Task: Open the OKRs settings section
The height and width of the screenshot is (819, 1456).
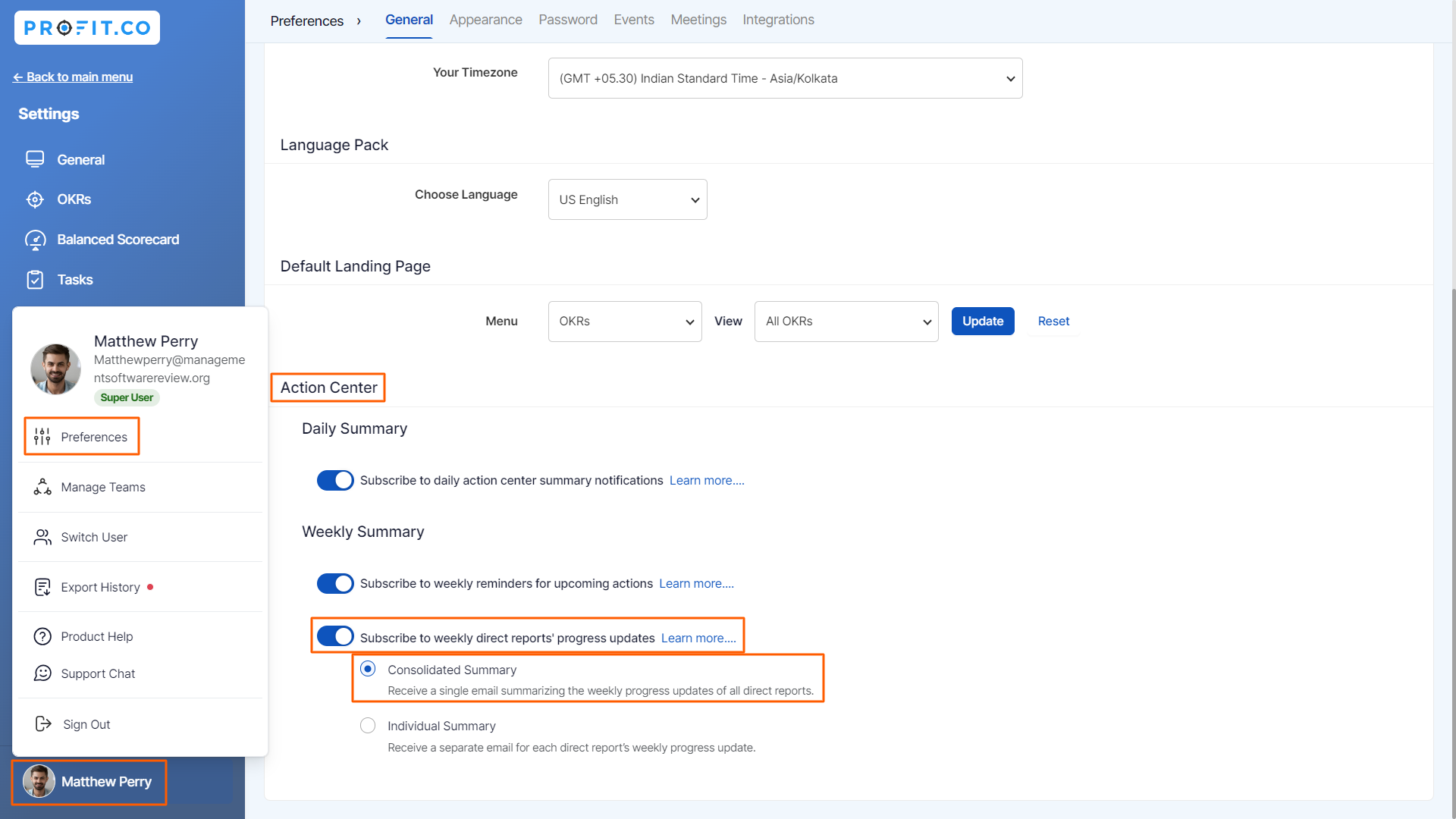Action: coord(76,199)
